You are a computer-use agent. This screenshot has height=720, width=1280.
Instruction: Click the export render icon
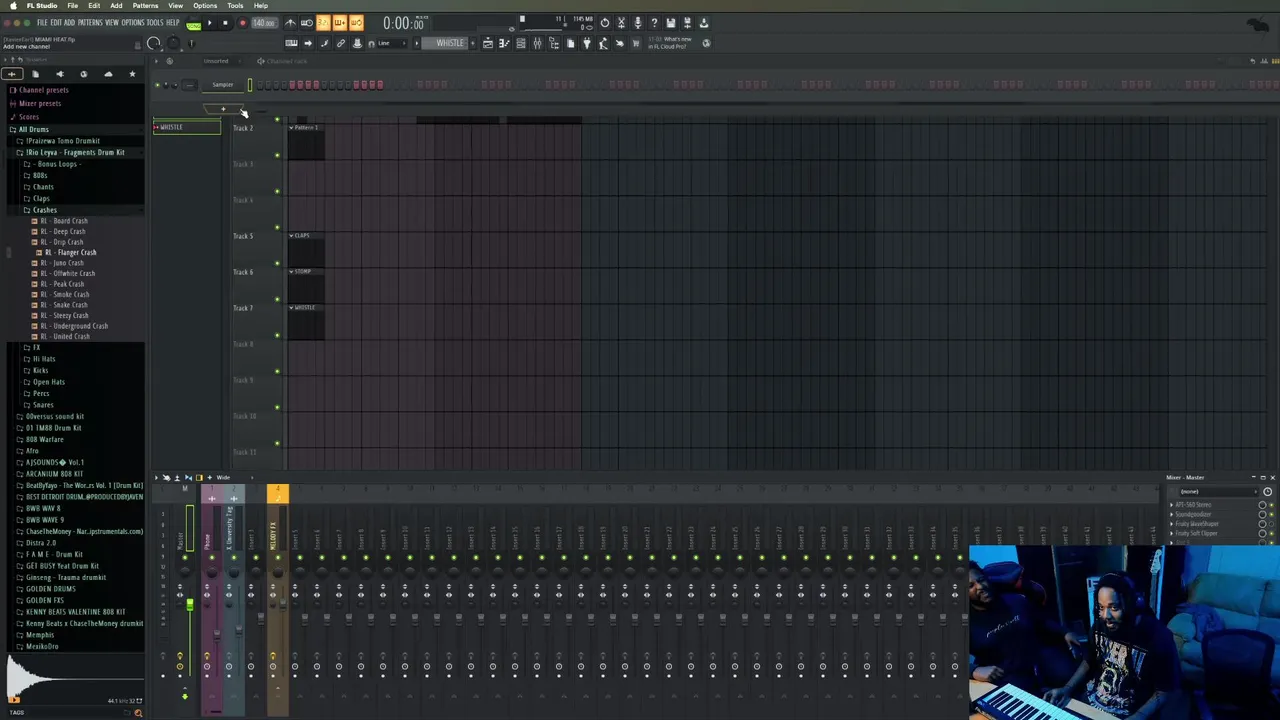point(687,23)
